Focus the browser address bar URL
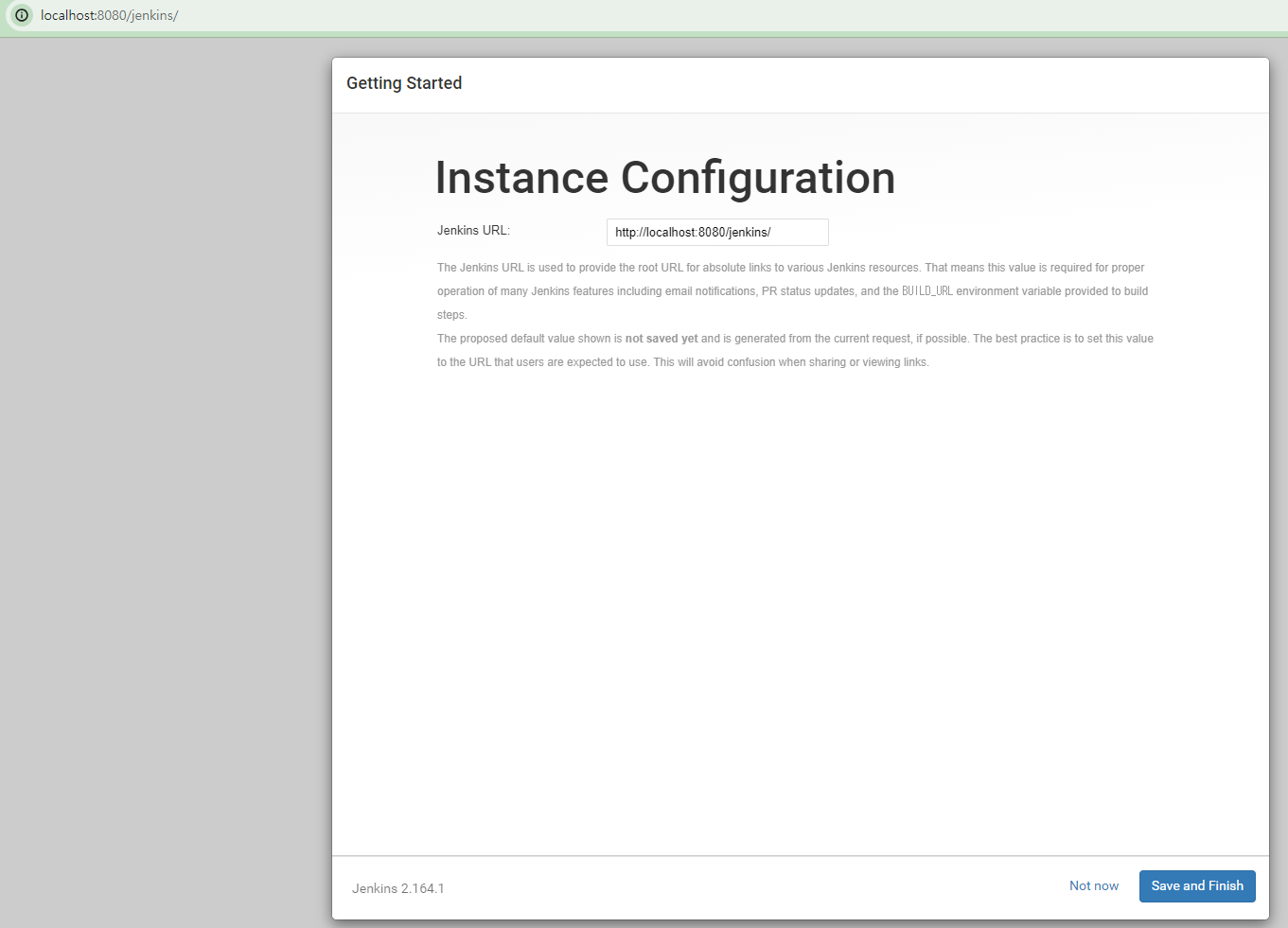The width and height of the screenshot is (1288, 928). (109, 15)
